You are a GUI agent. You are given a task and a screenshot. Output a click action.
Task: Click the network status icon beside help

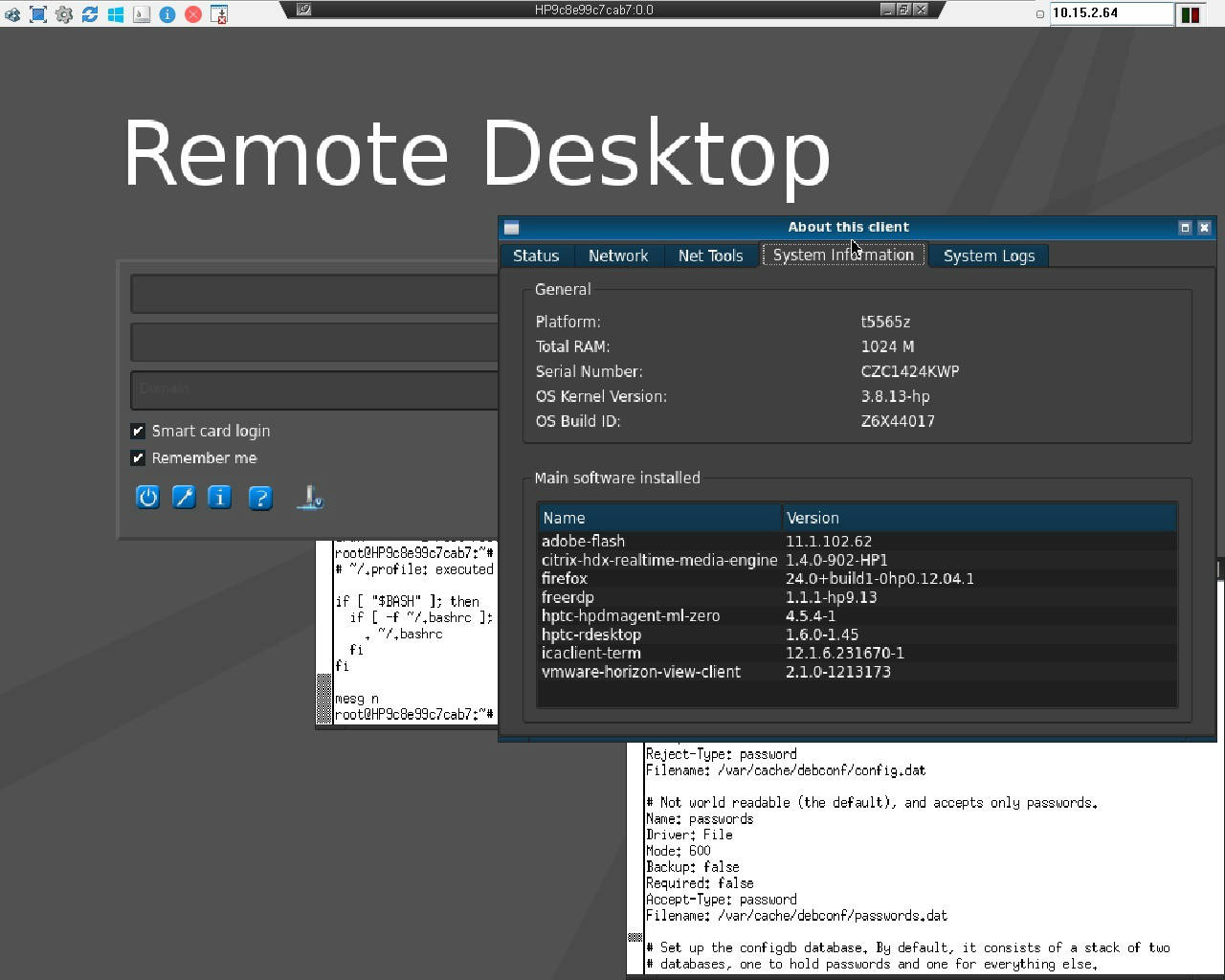(310, 498)
